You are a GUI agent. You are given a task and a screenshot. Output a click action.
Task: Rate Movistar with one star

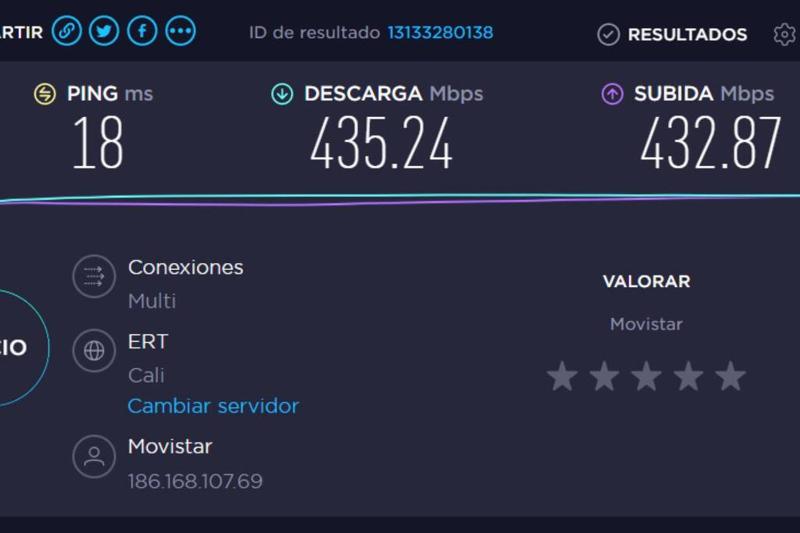562,376
